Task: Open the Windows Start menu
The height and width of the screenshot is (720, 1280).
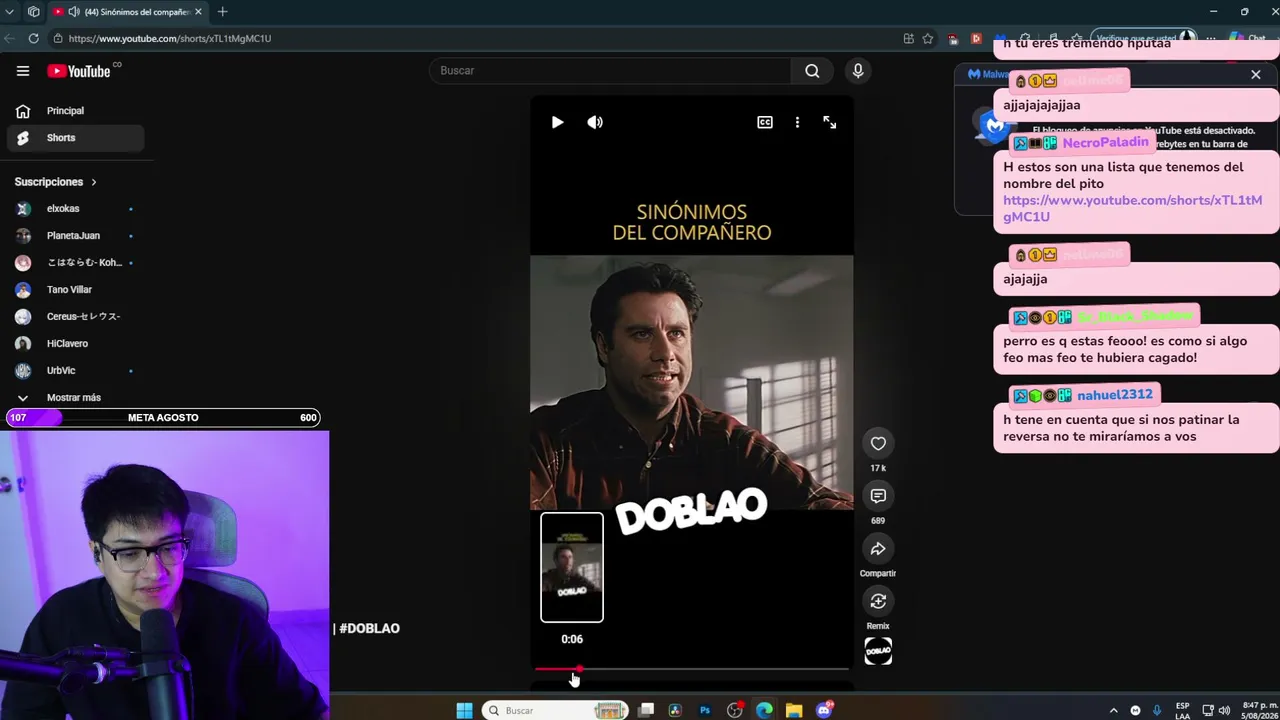Action: pos(464,710)
